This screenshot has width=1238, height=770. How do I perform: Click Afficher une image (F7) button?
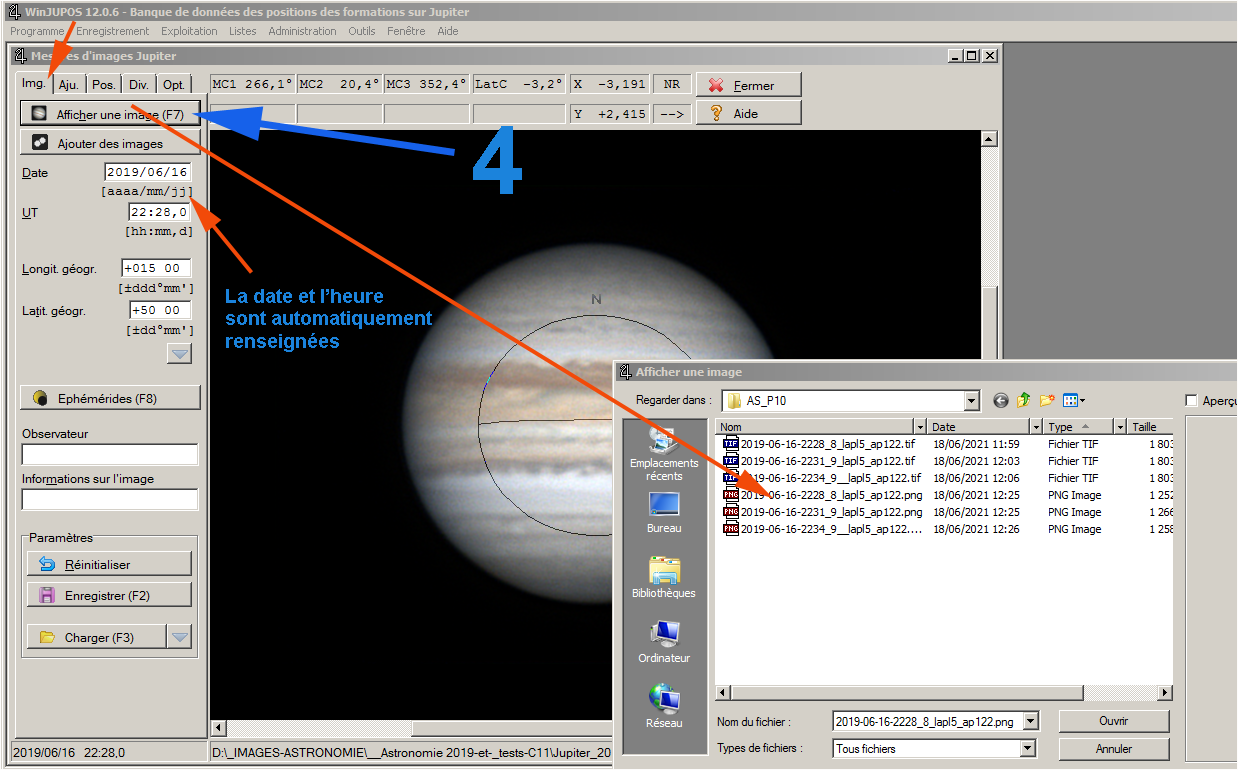point(111,114)
